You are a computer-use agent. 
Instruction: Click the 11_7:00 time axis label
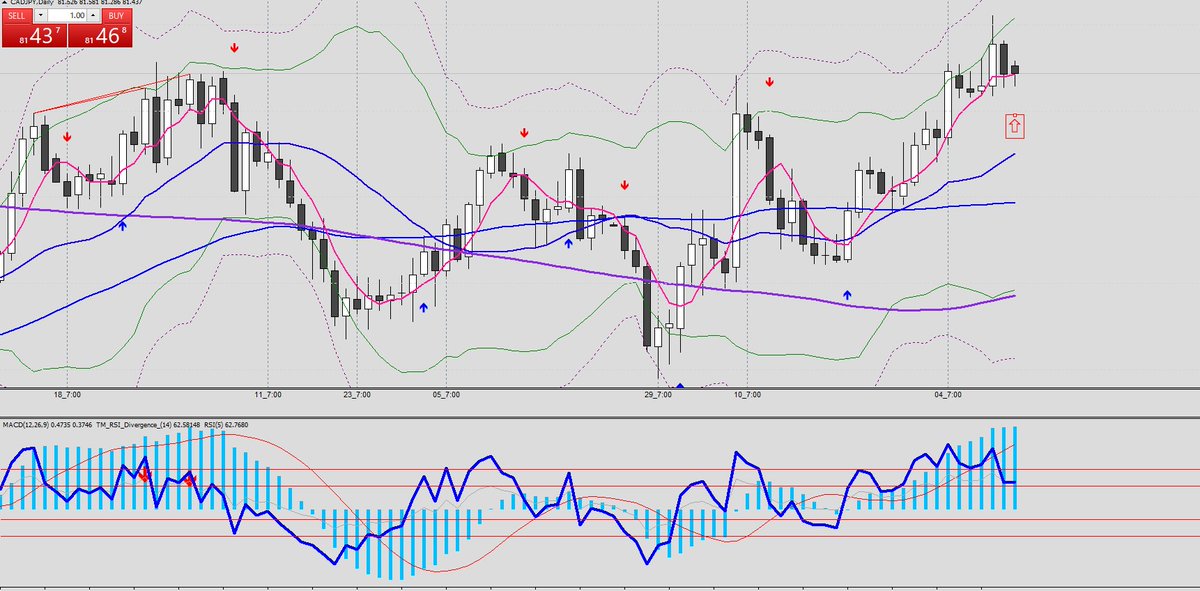(x=268, y=395)
